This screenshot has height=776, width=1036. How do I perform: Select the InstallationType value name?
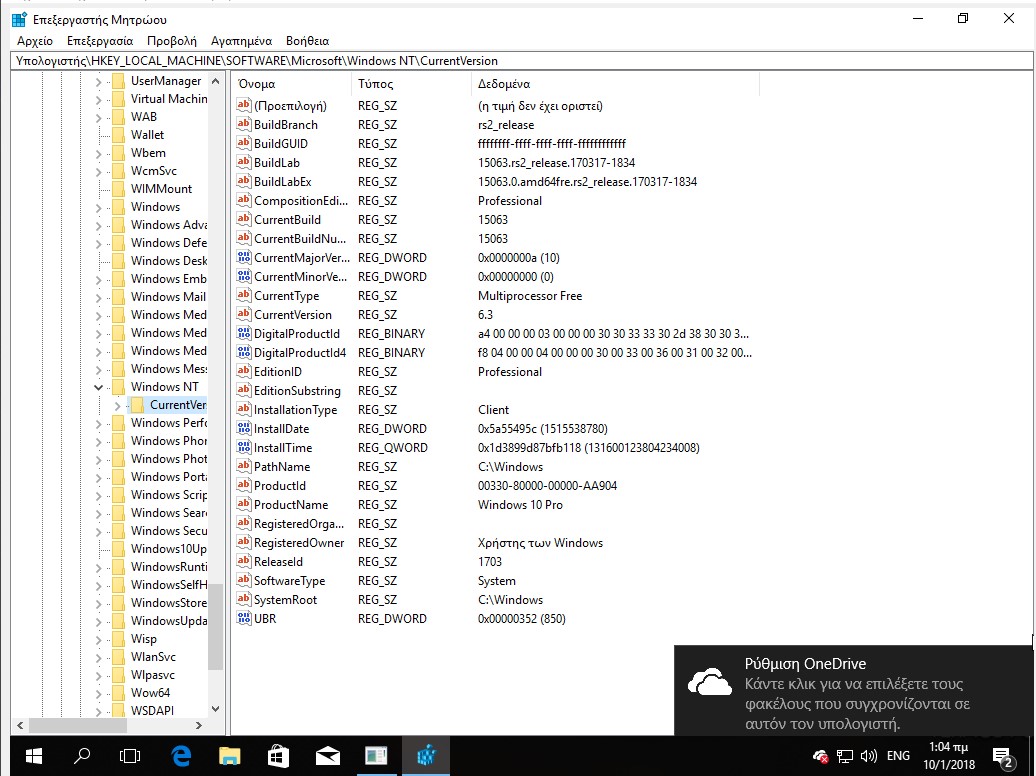coord(295,410)
